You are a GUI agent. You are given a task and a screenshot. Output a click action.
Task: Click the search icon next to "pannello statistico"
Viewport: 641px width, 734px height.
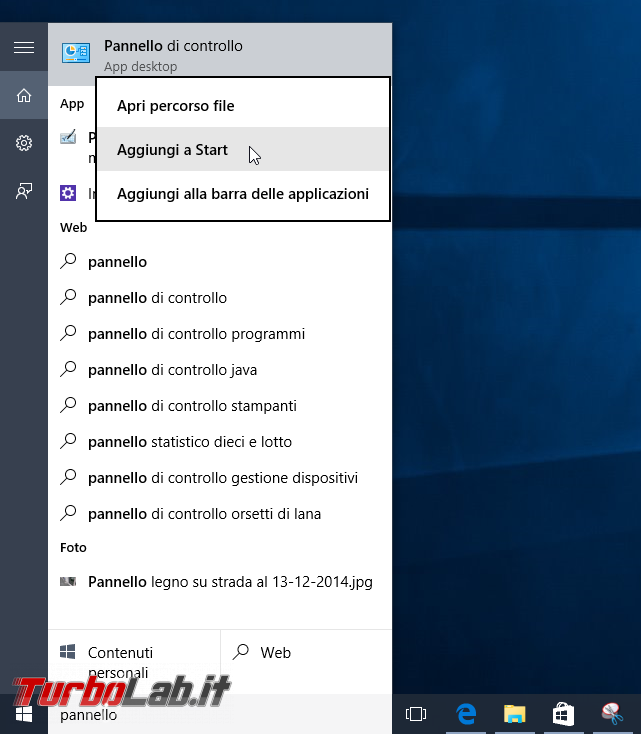pyautogui.click(x=68, y=441)
